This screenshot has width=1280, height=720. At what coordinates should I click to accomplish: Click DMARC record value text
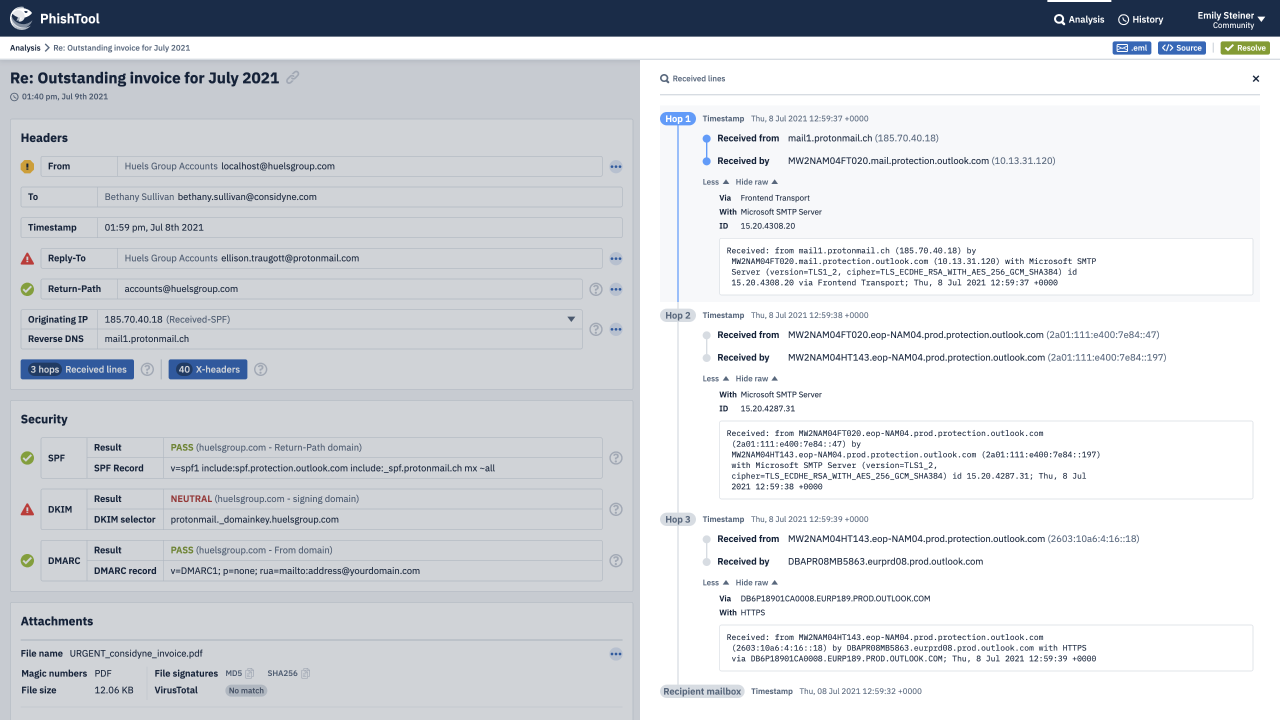coord(295,571)
